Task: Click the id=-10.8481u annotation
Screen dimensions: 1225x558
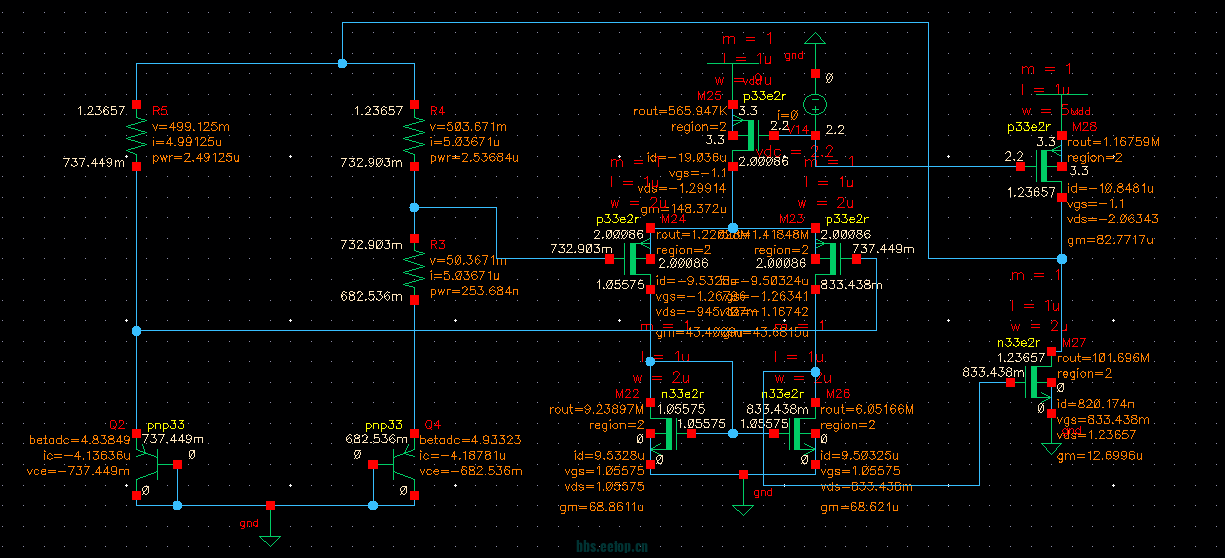Action: point(1110,188)
